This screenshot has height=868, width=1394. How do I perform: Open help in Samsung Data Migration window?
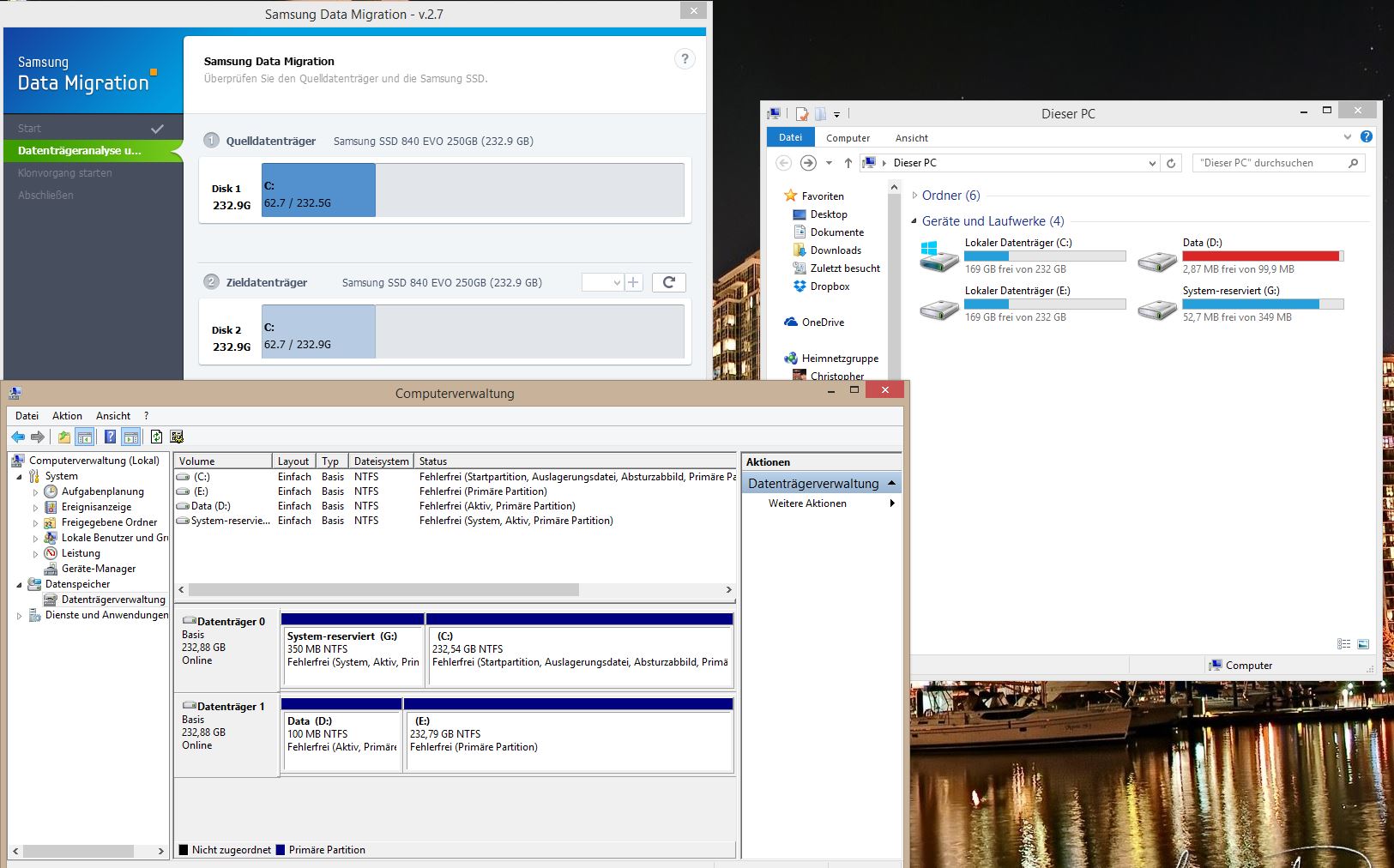pyautogui.click(x=684, y=59)
